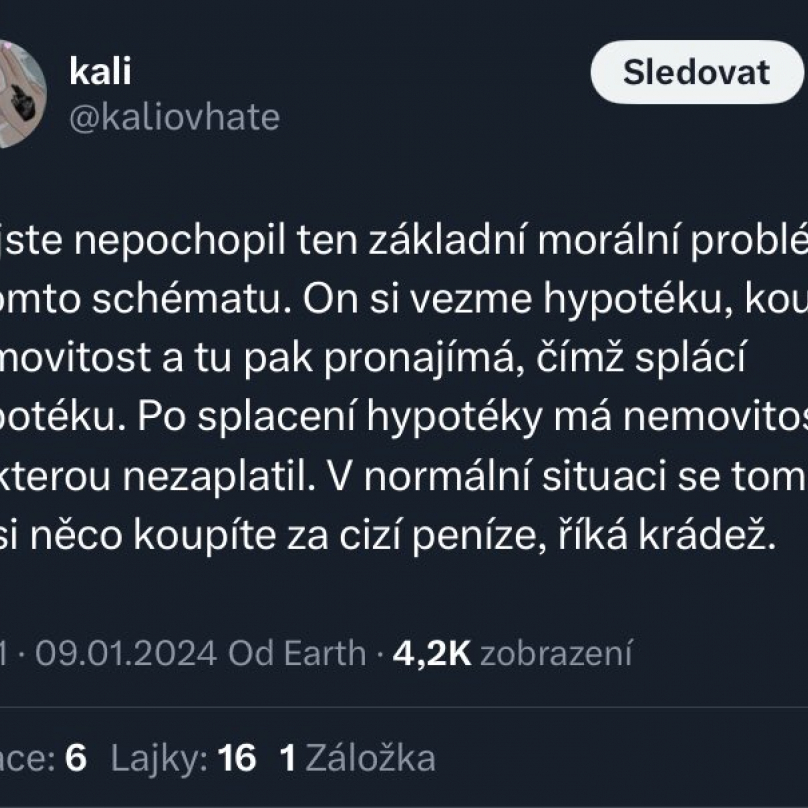Open kali's profile avatar picture
Image resolution: width=808 pixels, height=808 pixels.
pos(21,94)
